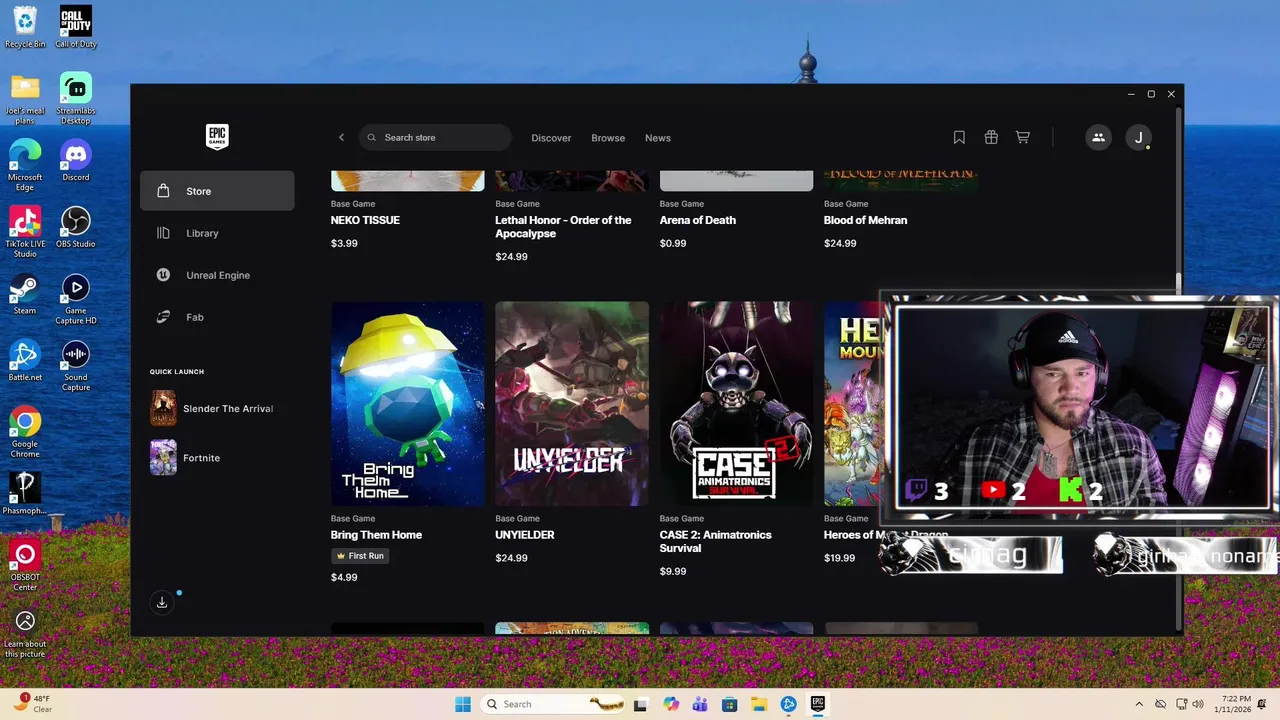
Task: Open the friends list icon
Action: 1098,138
